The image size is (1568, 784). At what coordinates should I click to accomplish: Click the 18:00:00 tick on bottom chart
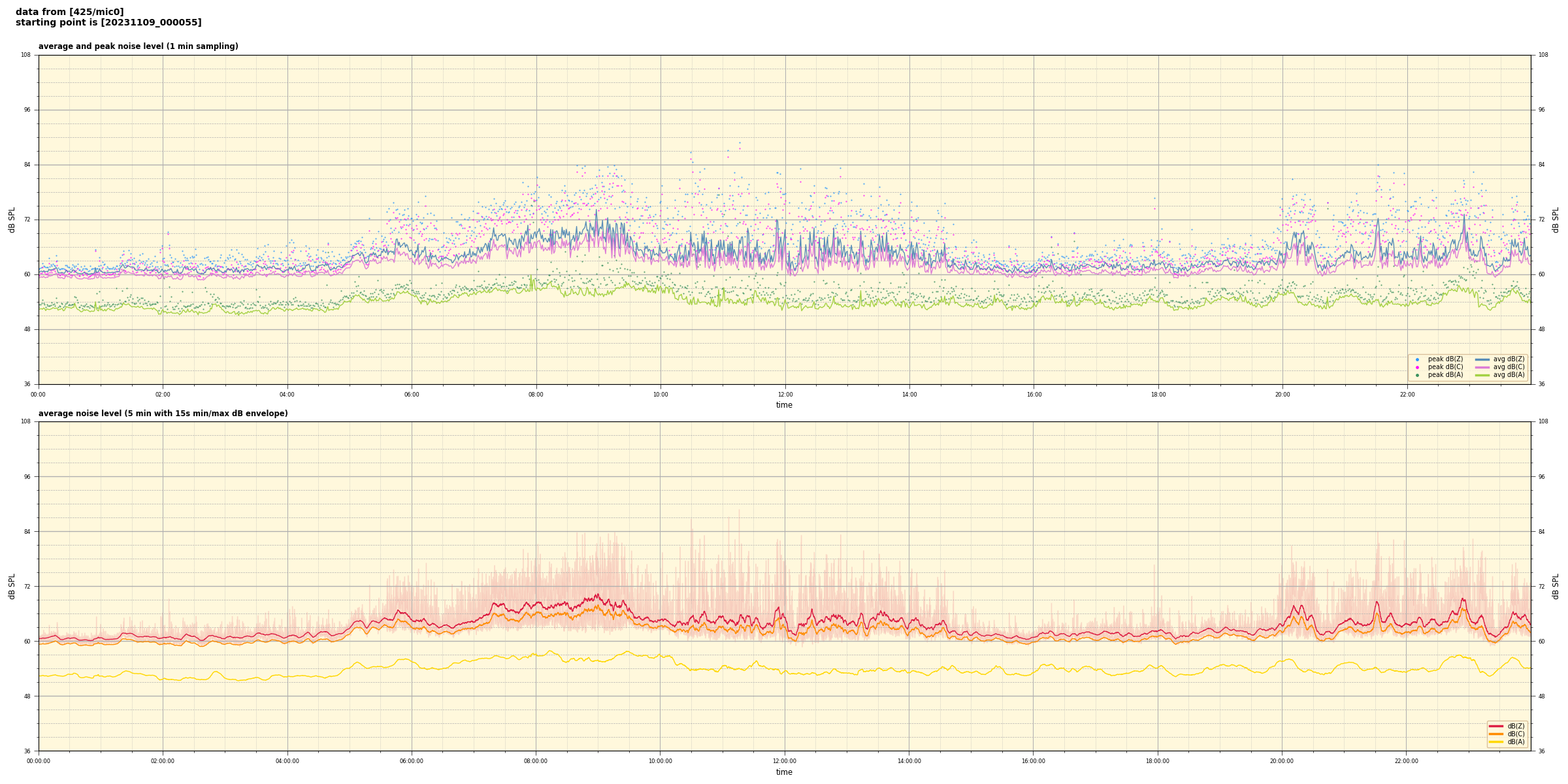1158,761
